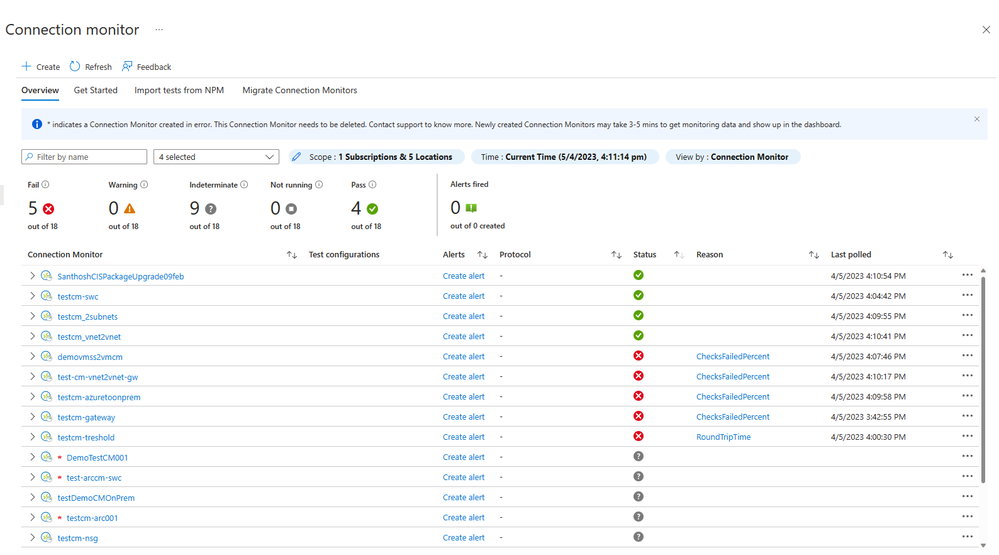Open the Import tests from NPM tab
Screen dimensions: 999x555
coord(179,90)
